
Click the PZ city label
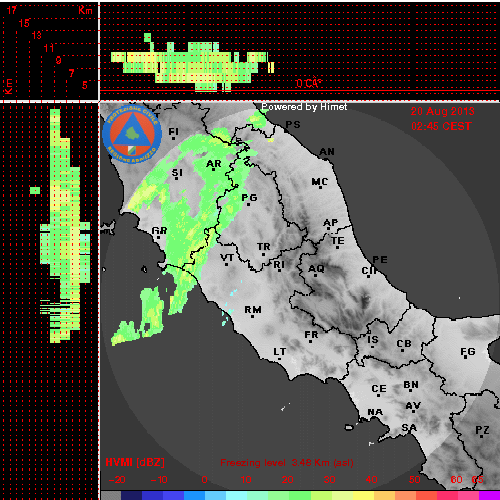pyautogui.click(x=482, y=430)
